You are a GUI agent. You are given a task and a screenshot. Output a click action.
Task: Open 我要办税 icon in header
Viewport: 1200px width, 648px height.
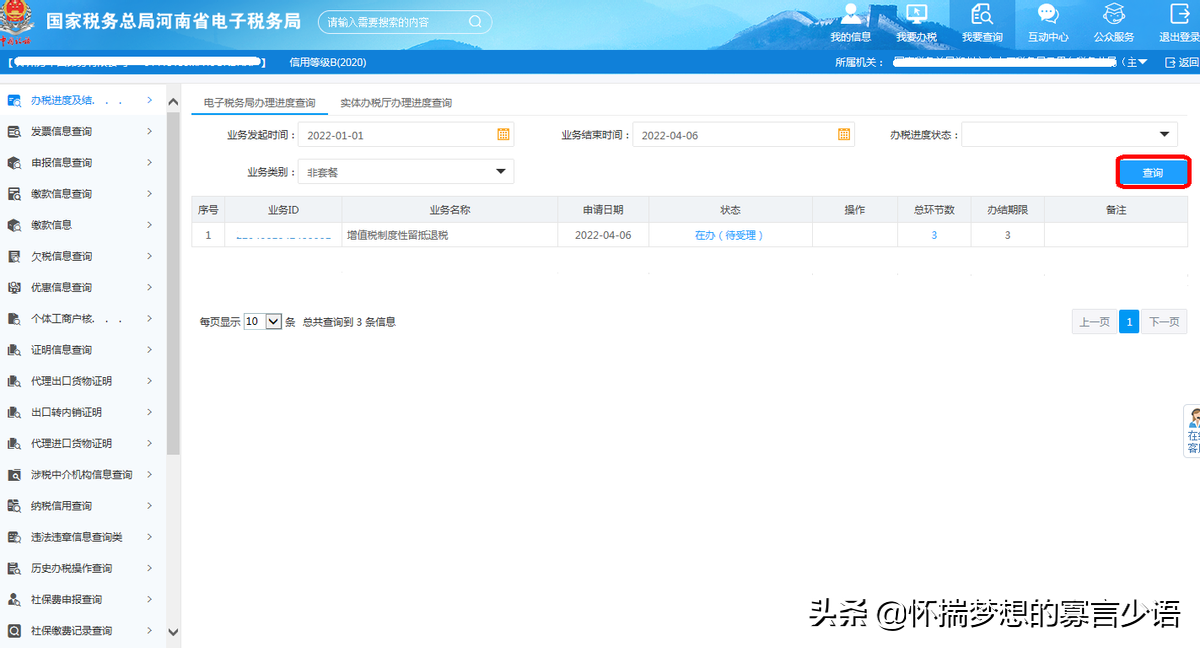pos(916,15)
